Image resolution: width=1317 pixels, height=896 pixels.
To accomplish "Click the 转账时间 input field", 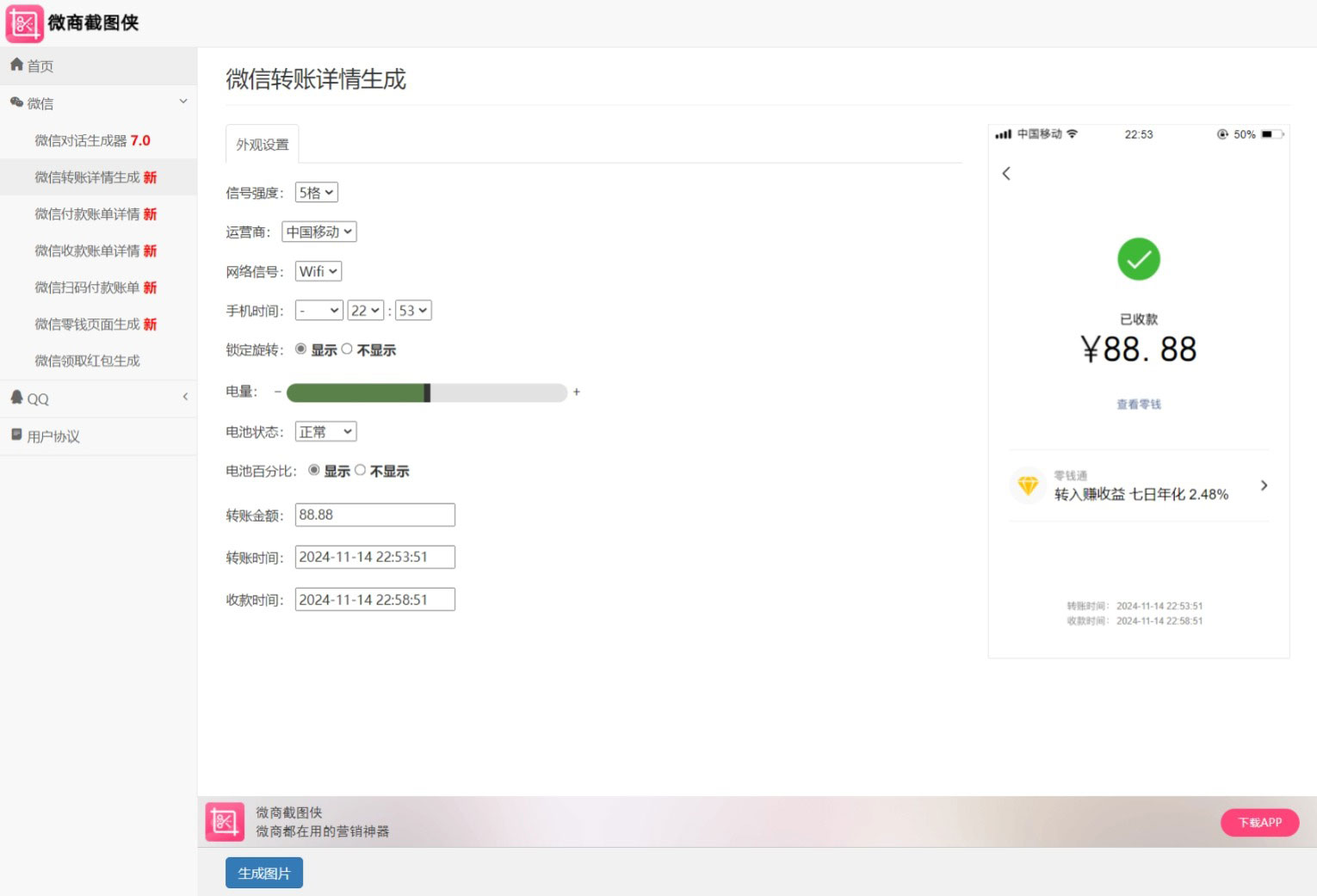I will (x=375, y=557).
